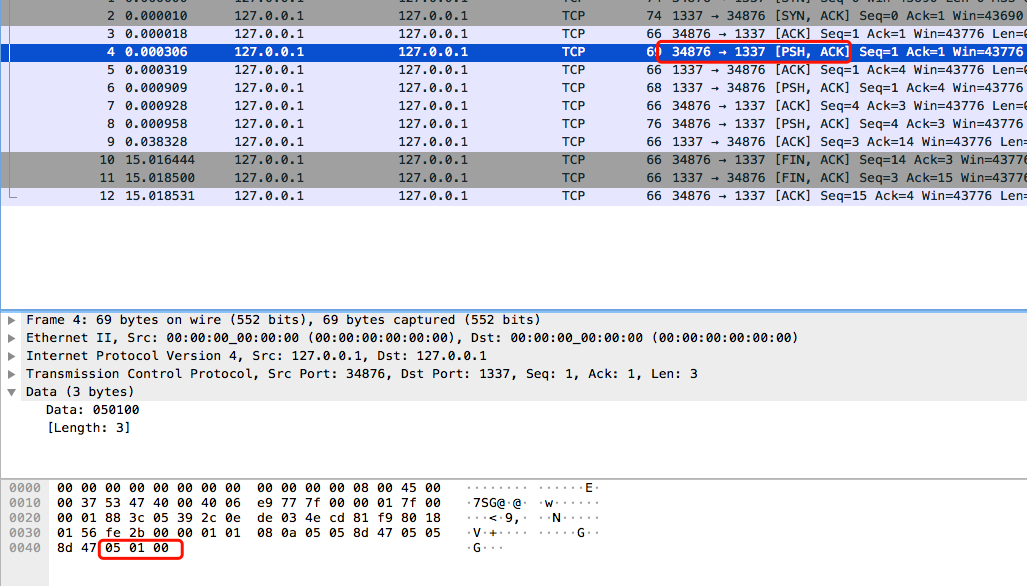1027x586 pixels.
Task: Click hex bytes '8d 47' in row 0040
Action: point(77,548)
